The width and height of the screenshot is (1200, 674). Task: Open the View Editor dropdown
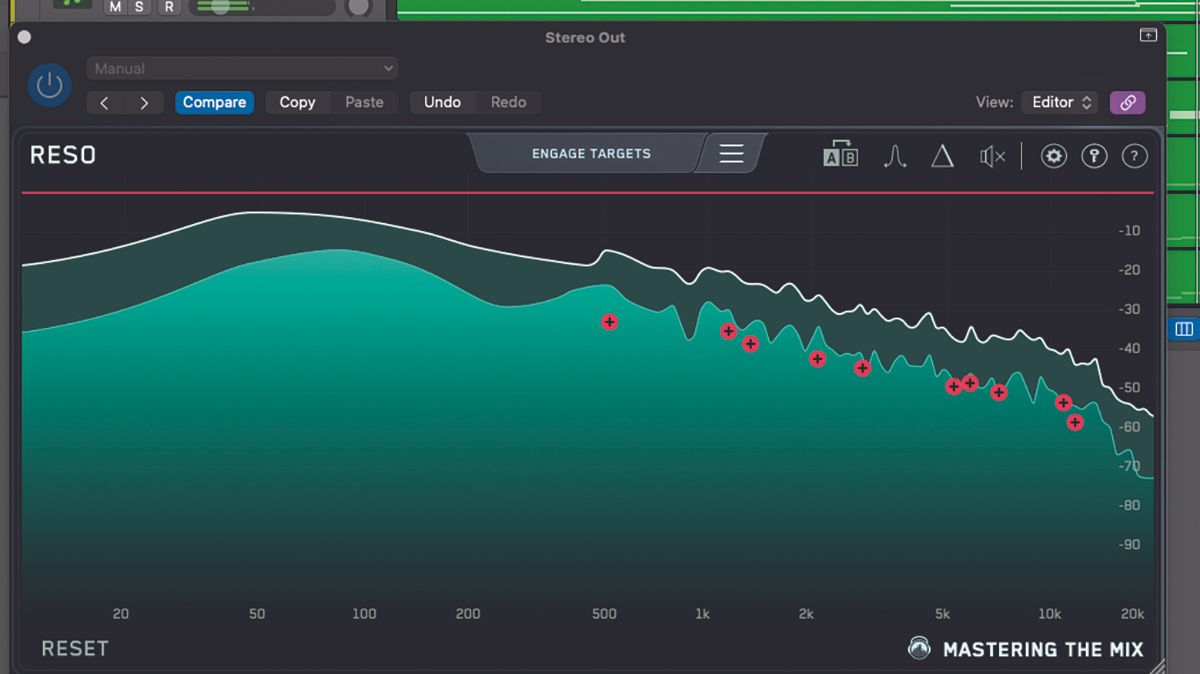click(1059, 102)
